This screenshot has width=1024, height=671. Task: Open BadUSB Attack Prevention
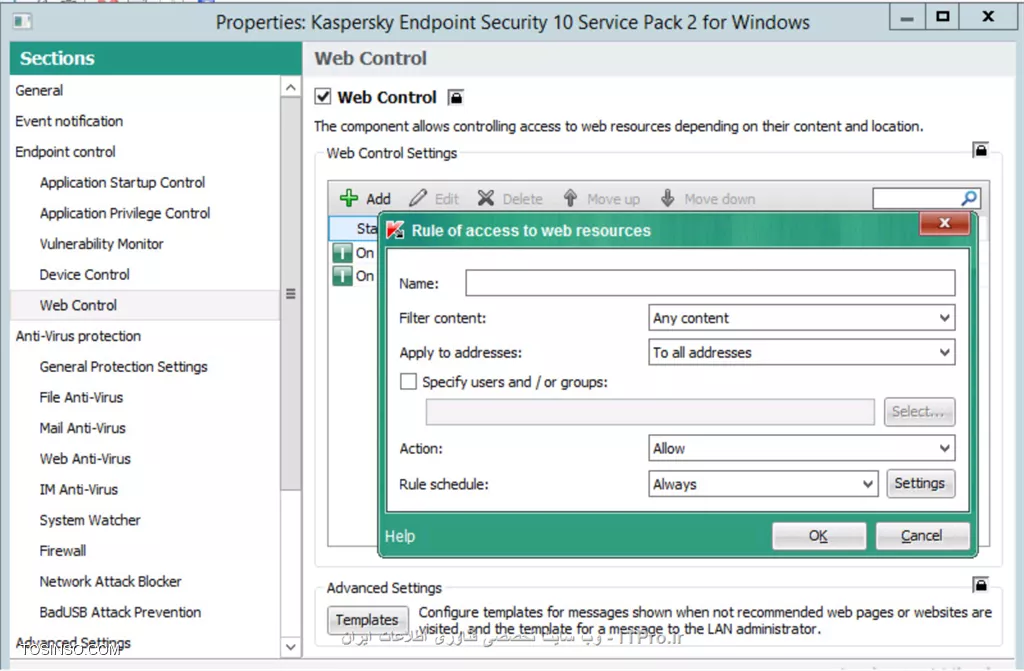coord(120,612)
